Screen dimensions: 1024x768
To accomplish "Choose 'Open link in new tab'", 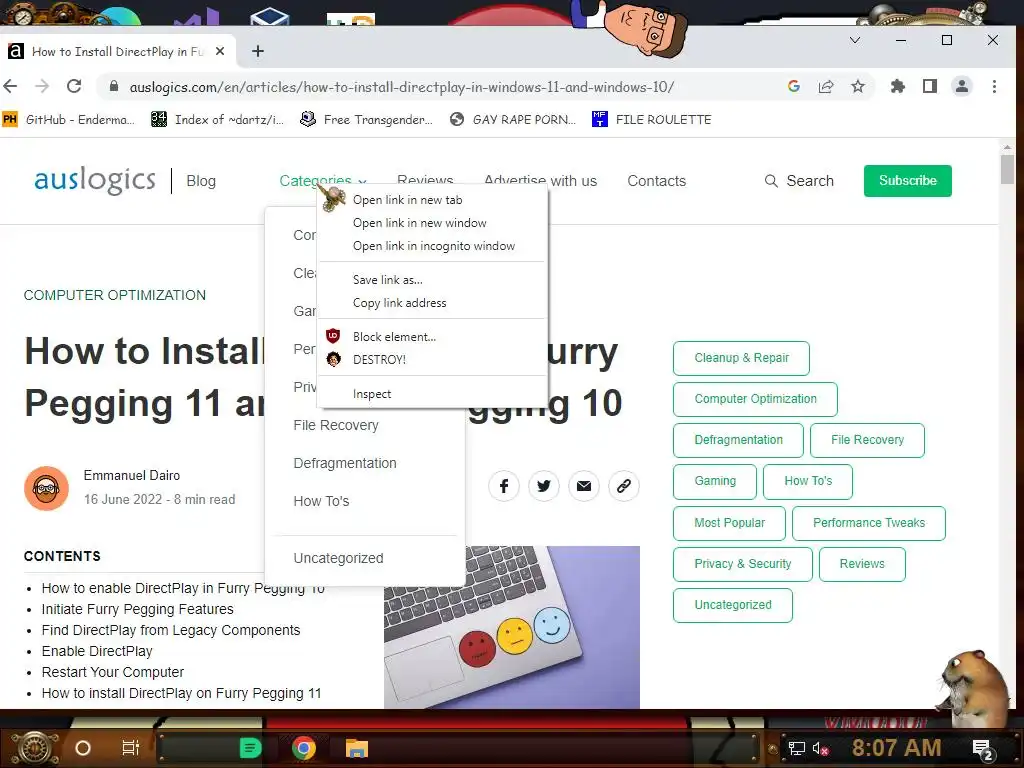I will click(432, 200).
